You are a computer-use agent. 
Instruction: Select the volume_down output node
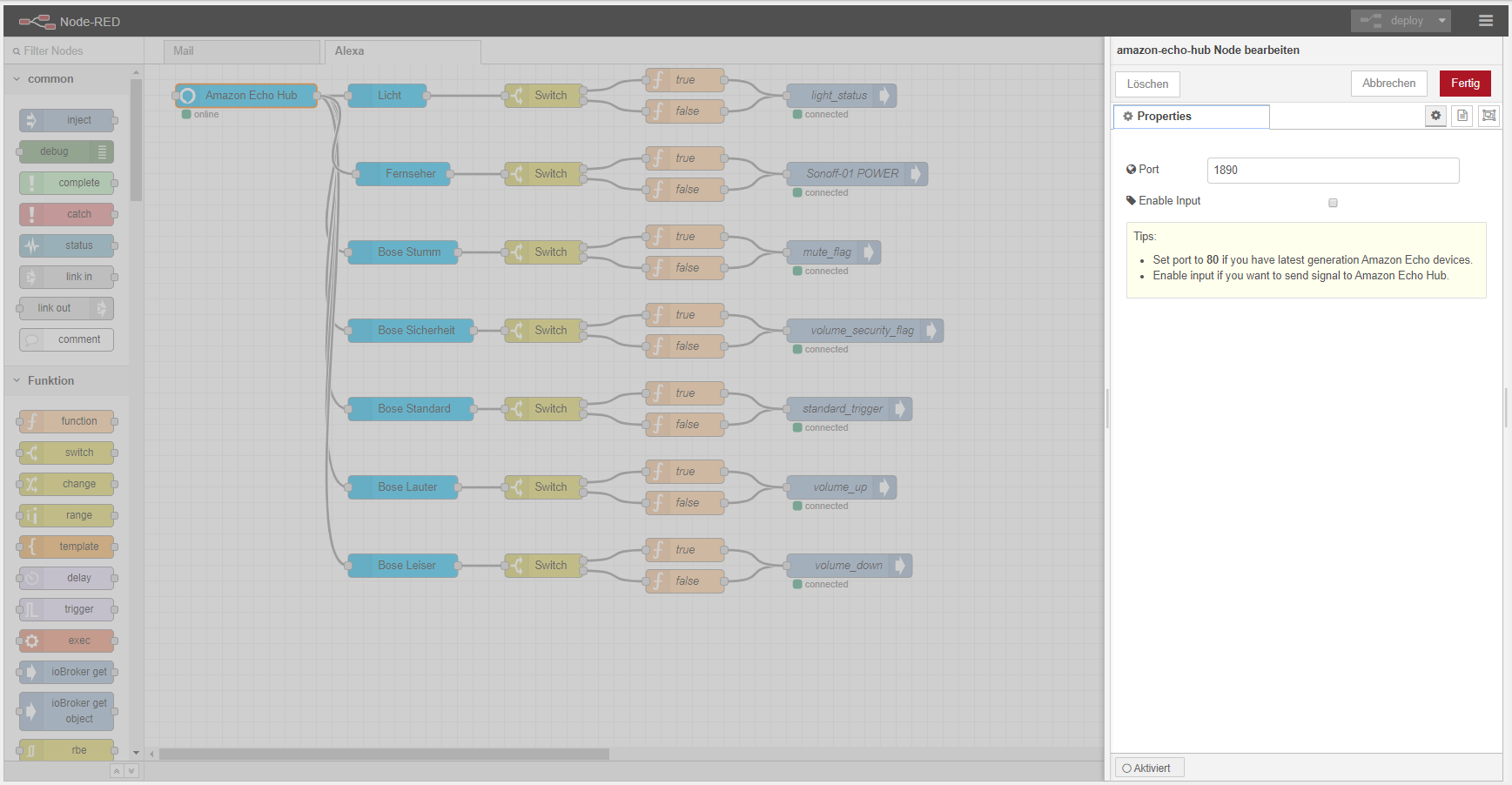tap(850, 566)
